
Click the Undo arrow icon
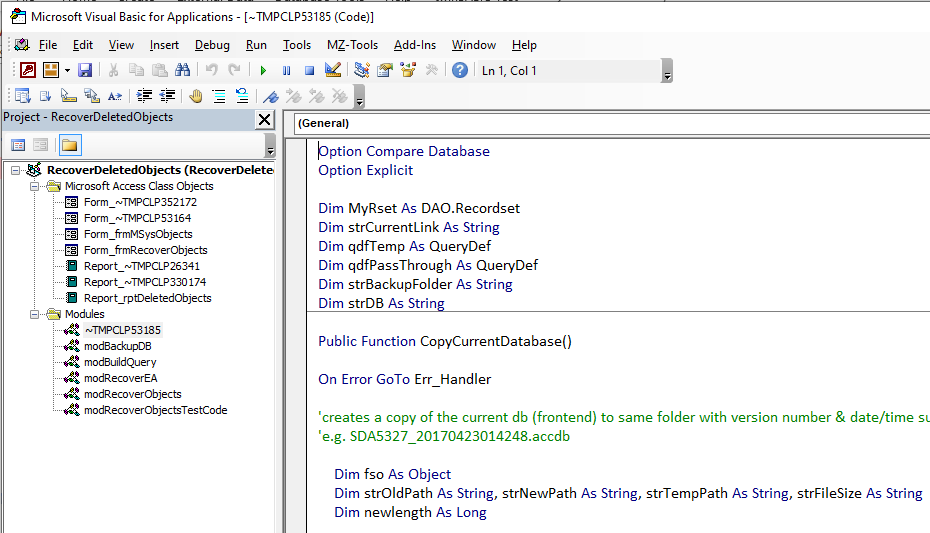point(211,71)
